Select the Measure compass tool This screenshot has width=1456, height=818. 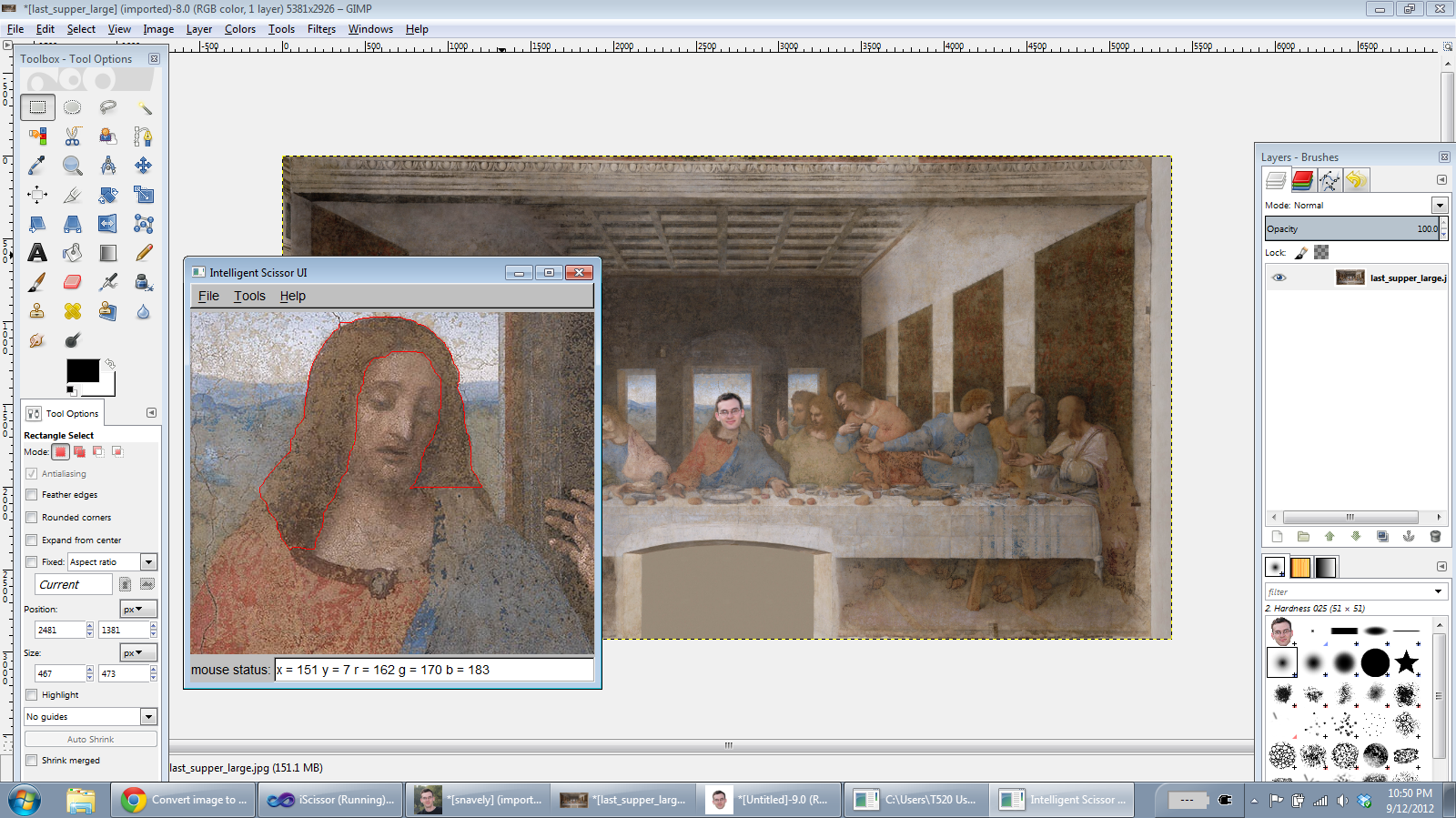[x=108, y=166]
